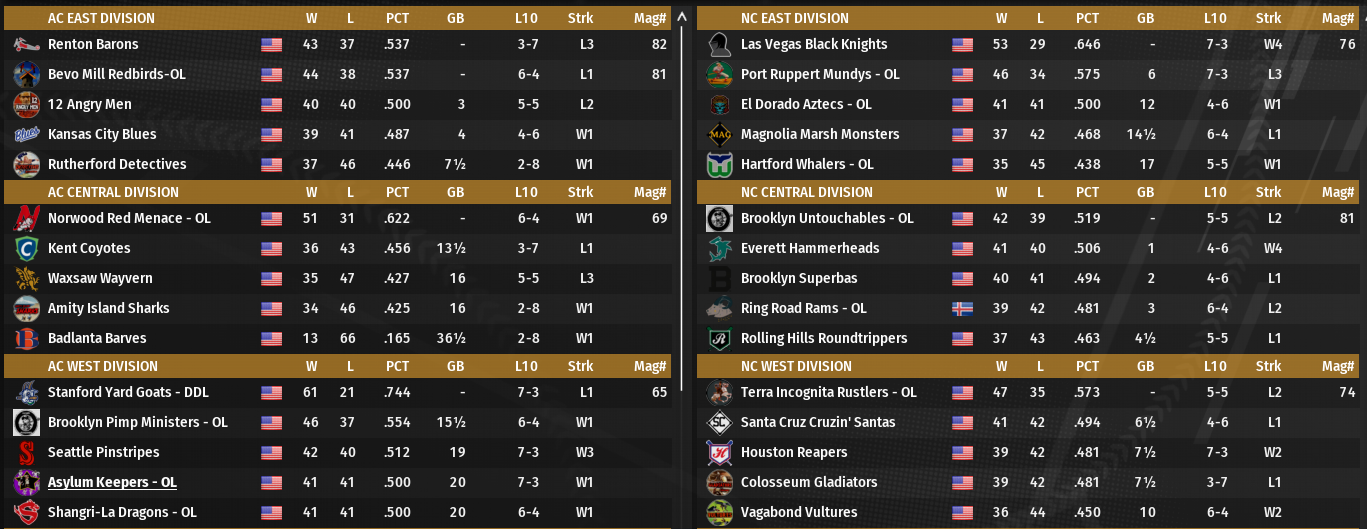The image size is (1367, 529).
Task: Click the Brooklyn Untouchables team logo
Action: [719, 218]
